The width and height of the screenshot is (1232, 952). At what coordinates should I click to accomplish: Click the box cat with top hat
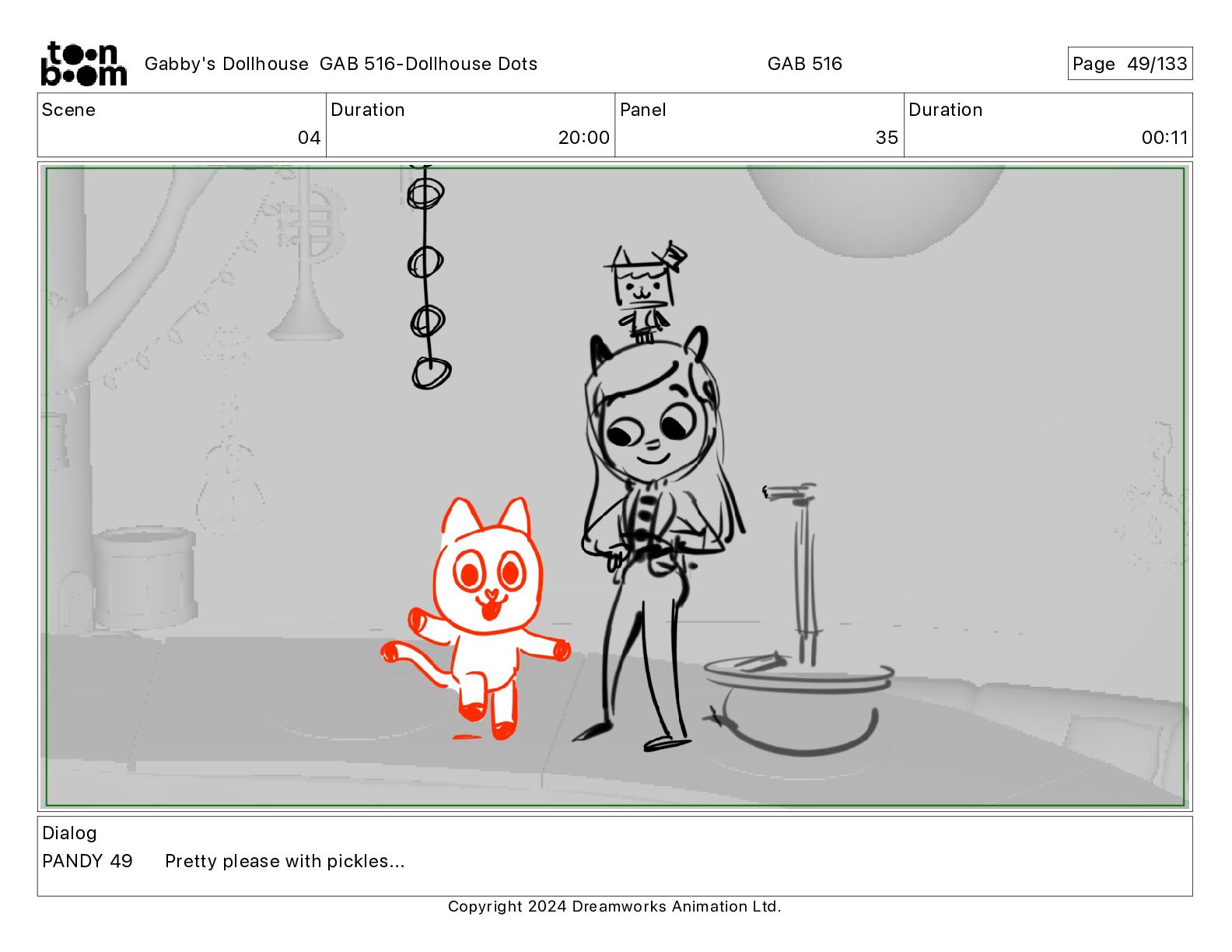[645, 293]
